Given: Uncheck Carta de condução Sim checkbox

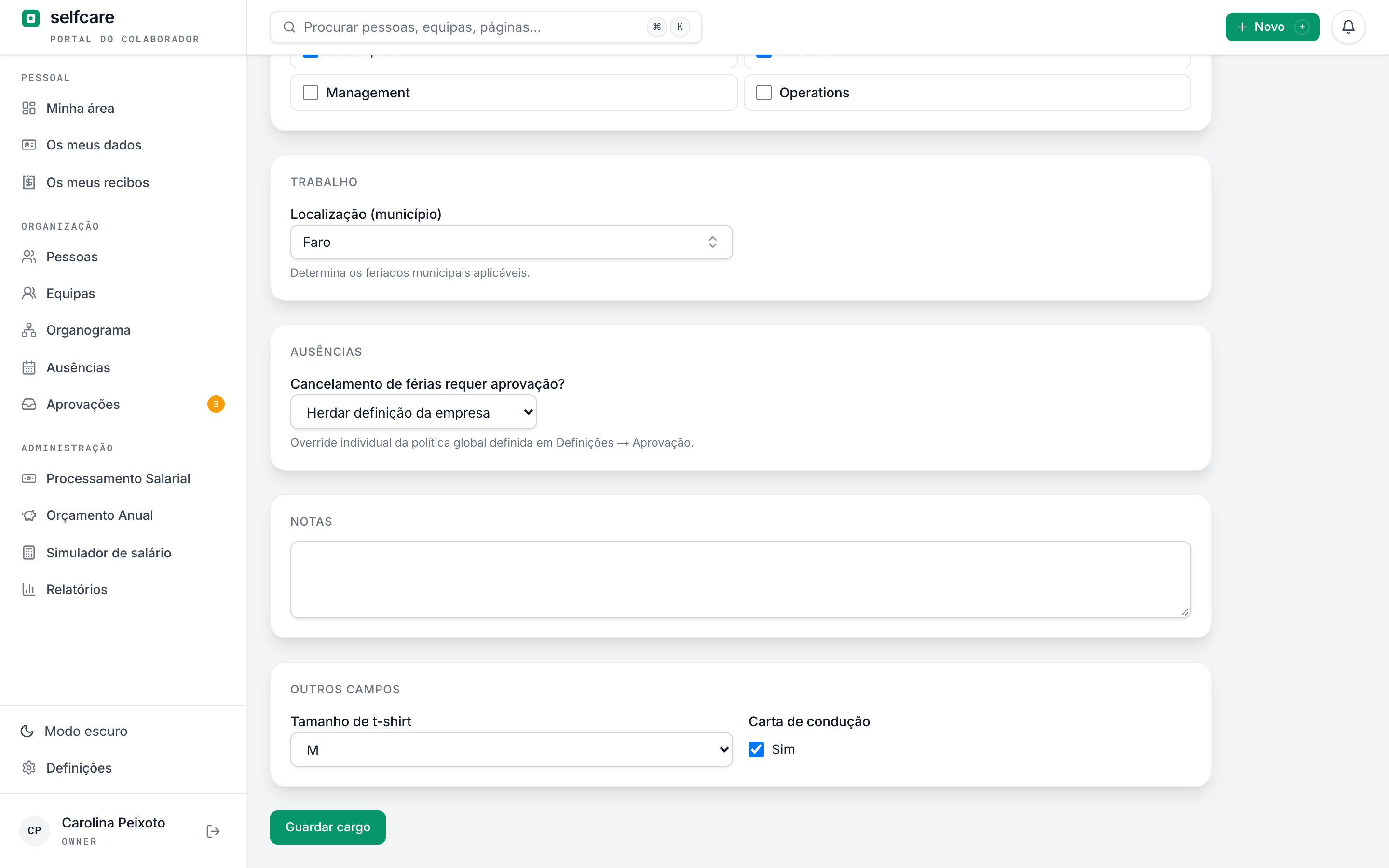Looking at the screenshot, I should 756,749.
